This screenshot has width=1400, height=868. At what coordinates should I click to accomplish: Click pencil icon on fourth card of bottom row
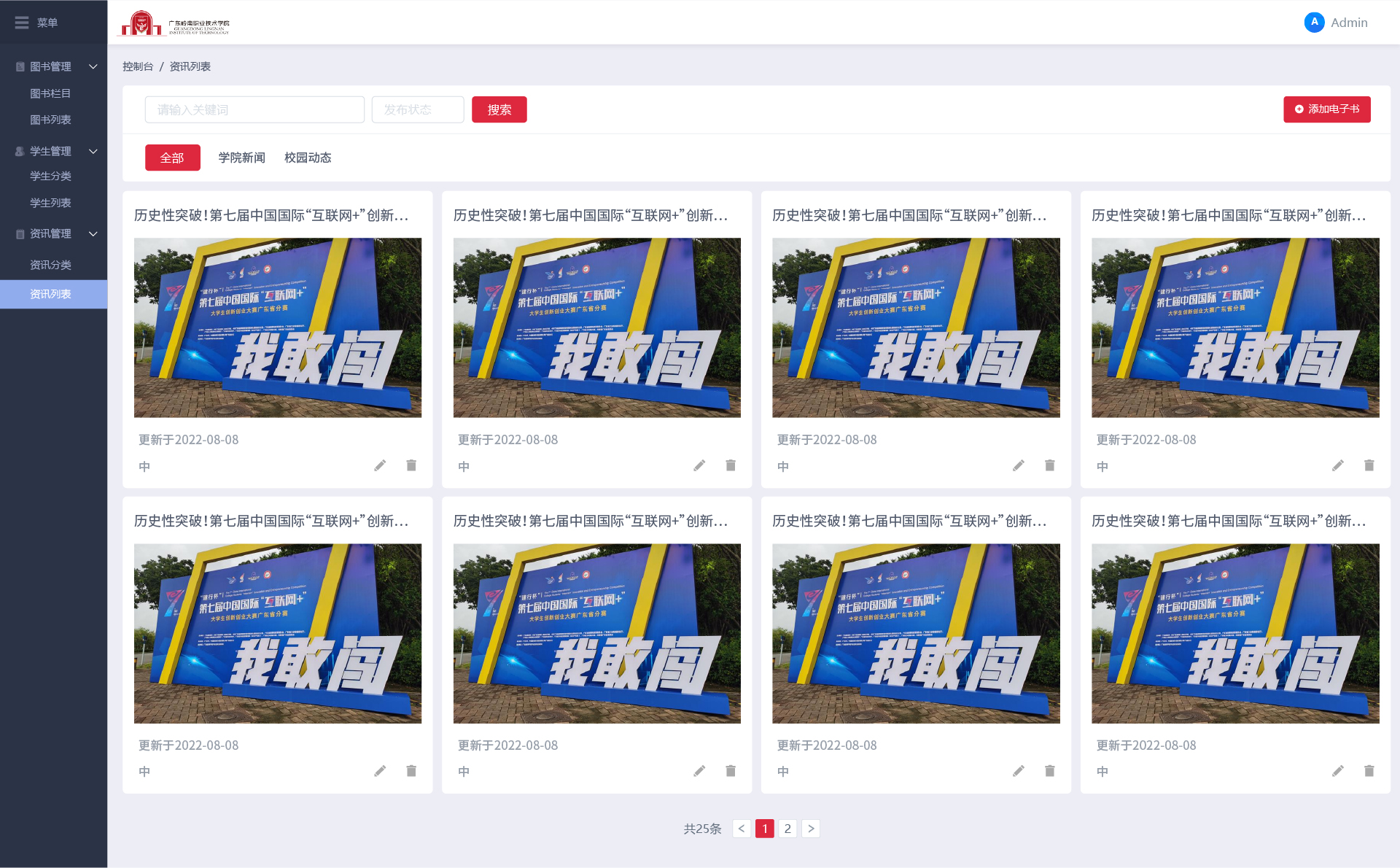1338,771
